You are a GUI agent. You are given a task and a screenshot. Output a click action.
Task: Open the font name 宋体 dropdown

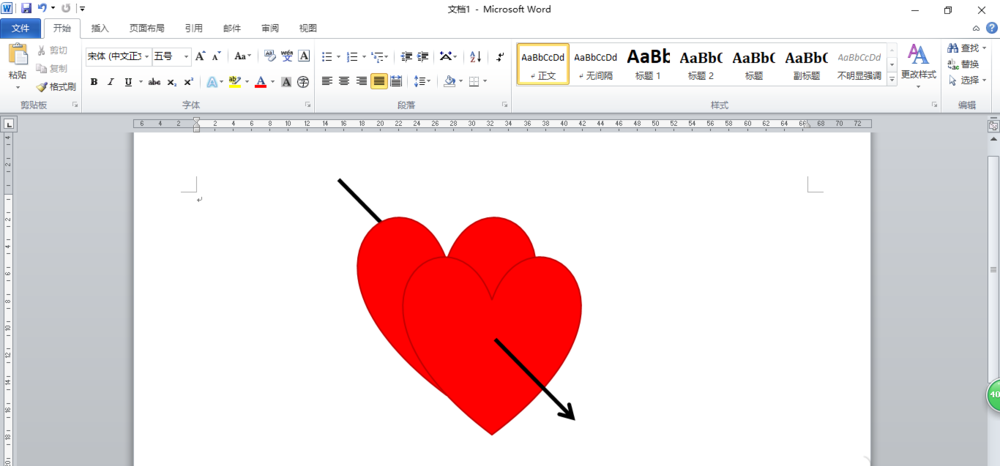pyautogui.click(x=147, y=56)
